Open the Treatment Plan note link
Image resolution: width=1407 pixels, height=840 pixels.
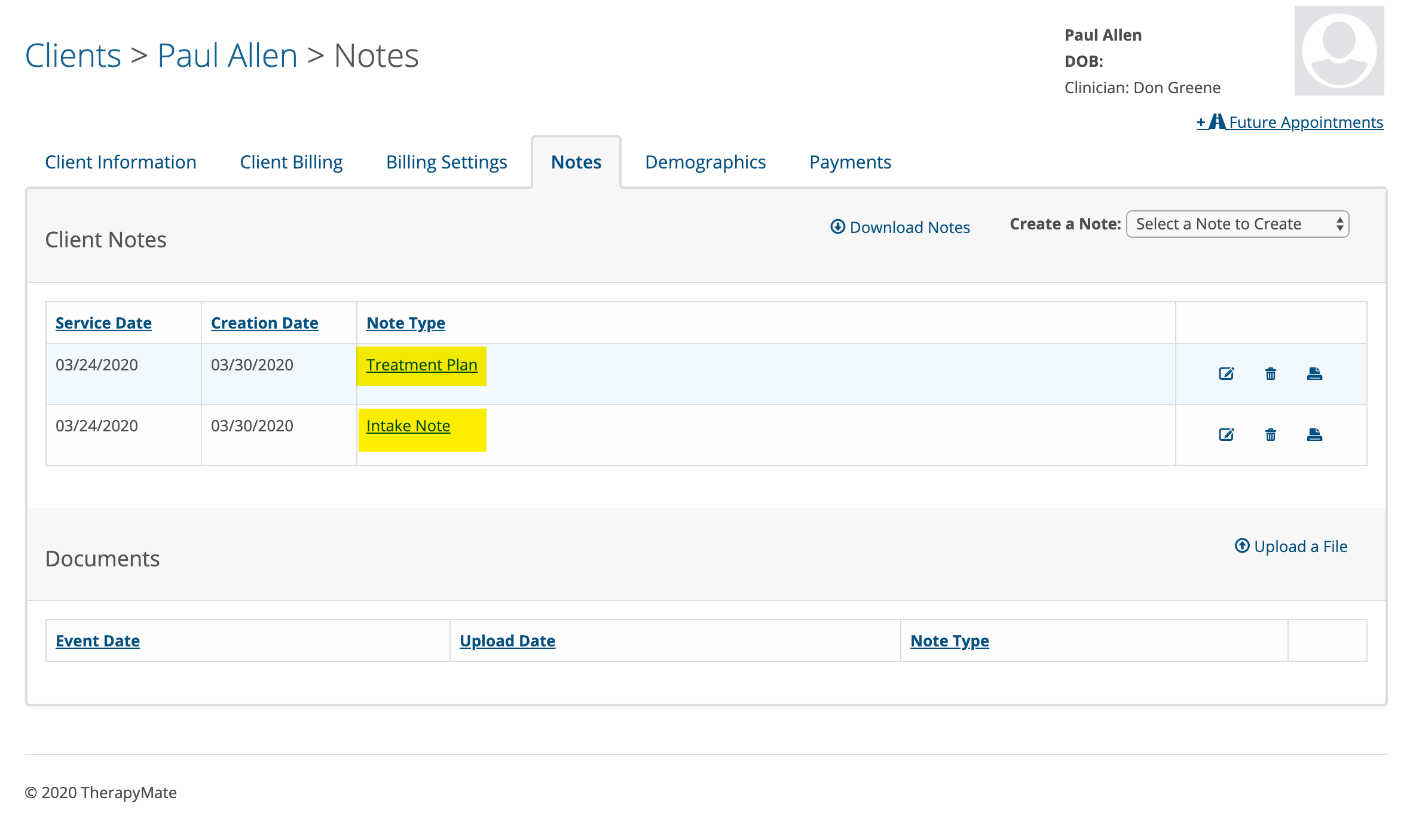421,365
